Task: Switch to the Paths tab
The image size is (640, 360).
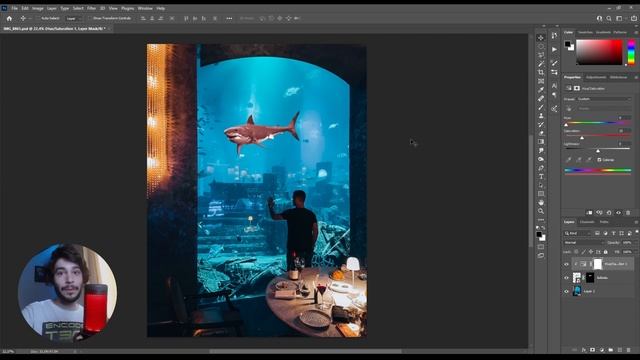Action: click(604, 222)
